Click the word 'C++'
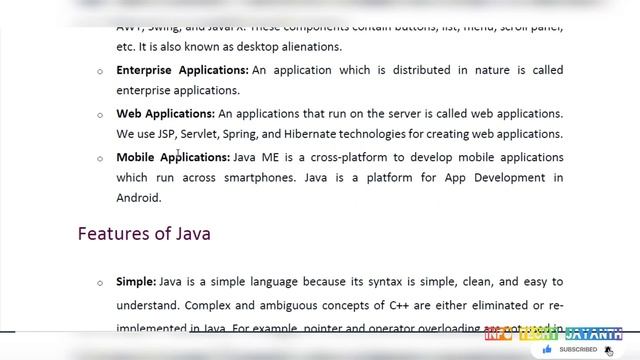 pos(399,306)
